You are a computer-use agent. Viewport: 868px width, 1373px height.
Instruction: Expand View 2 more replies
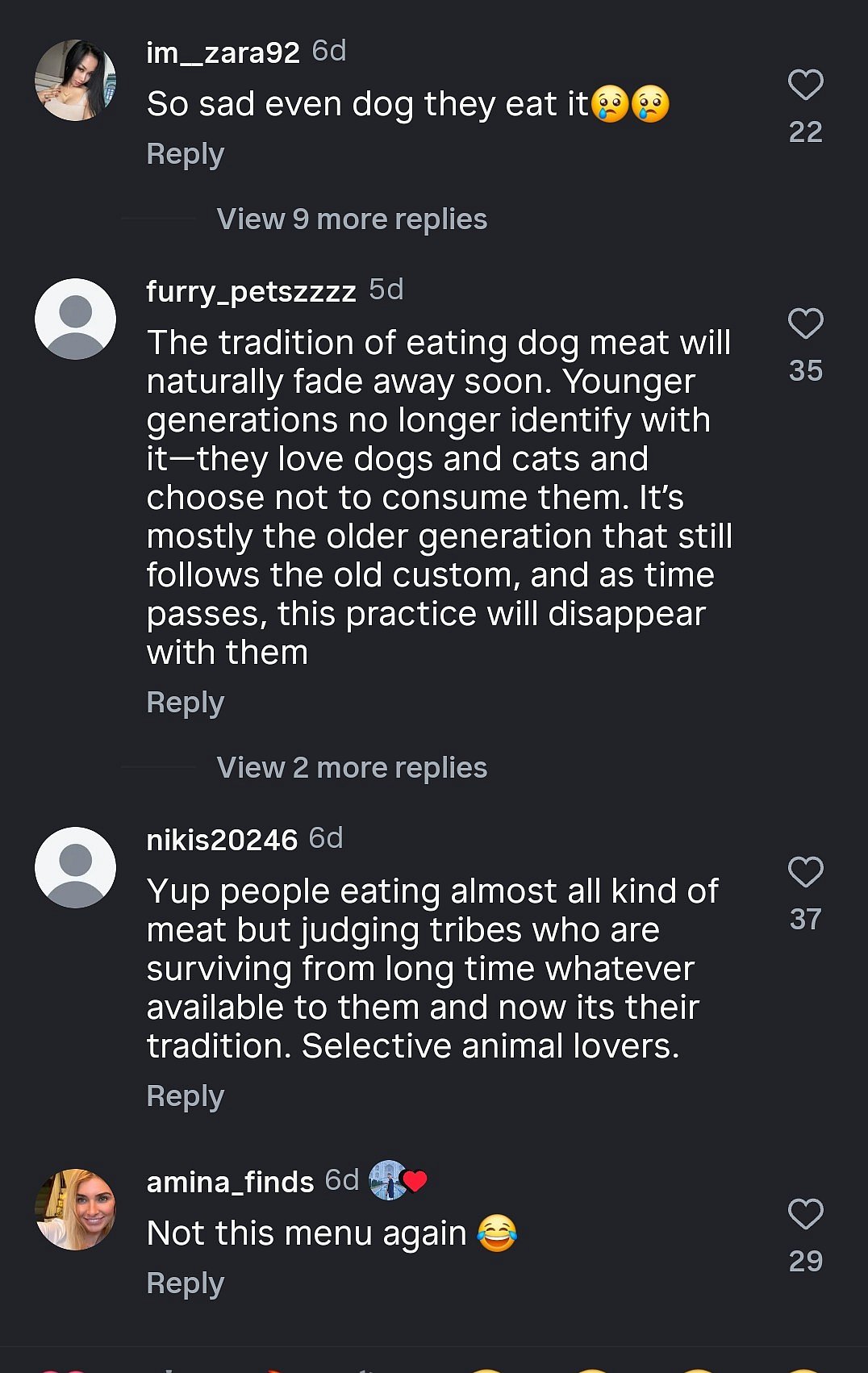(352, 768)
